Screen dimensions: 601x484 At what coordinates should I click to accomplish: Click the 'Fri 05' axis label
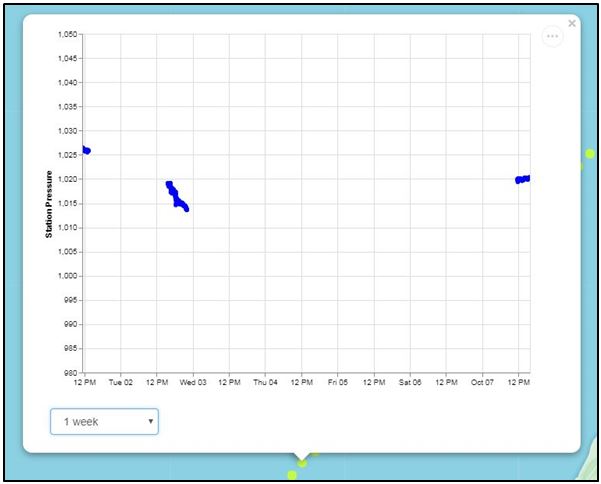point(338,382)
